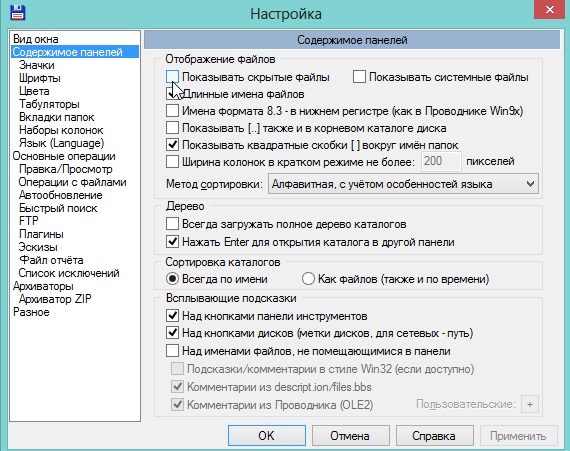Open help with Справка button

[x=434, y=435]
